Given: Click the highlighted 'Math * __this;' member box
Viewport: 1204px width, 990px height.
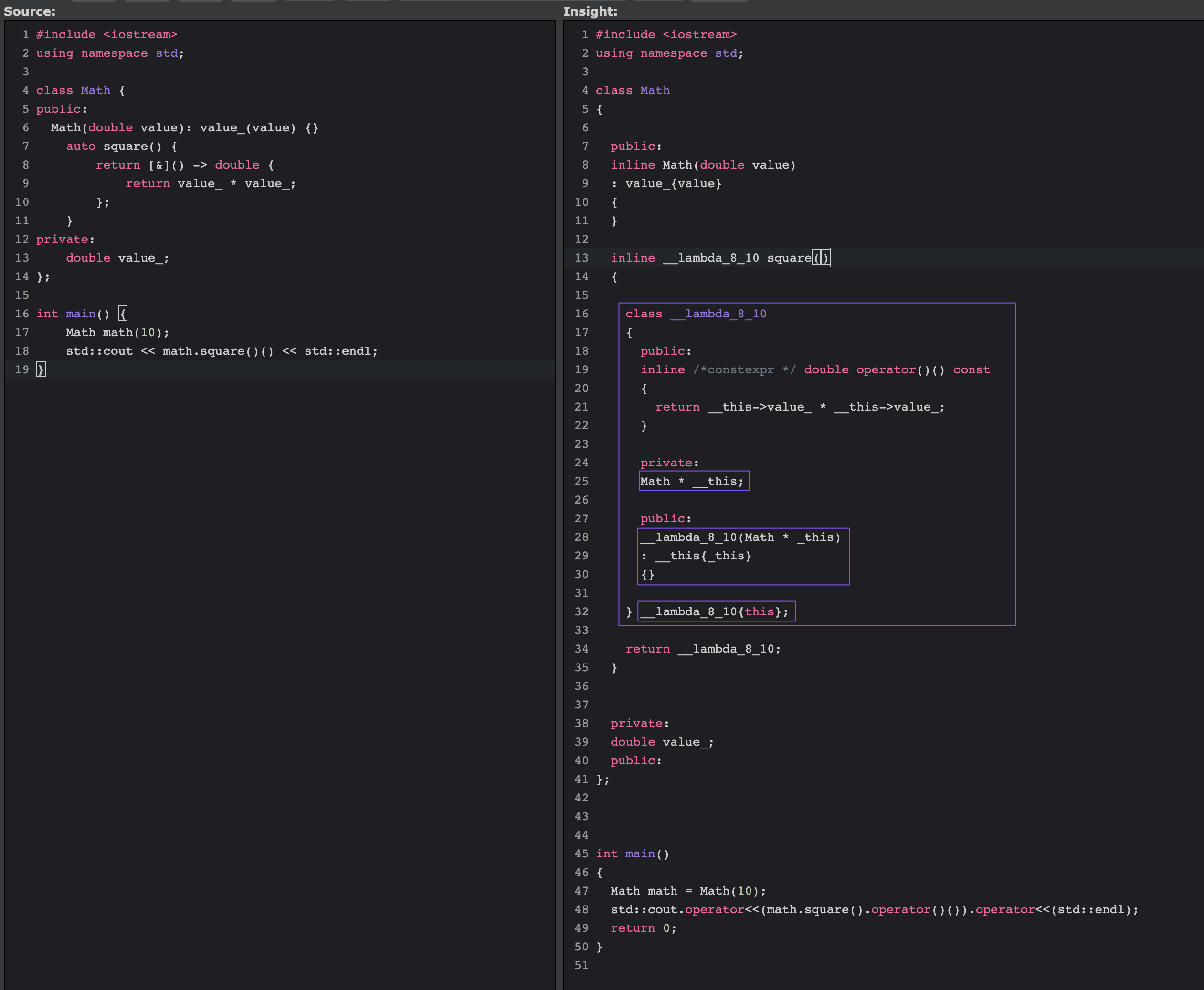Looking at the screenshot, I should (x=694, y=481).
